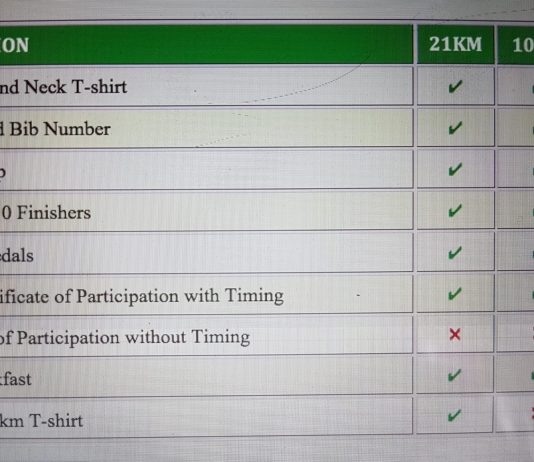Select checkmark beside Participation with Timing
Image resolution: width=534 pixels, height=462 pixels.
[x=455, y=294]
